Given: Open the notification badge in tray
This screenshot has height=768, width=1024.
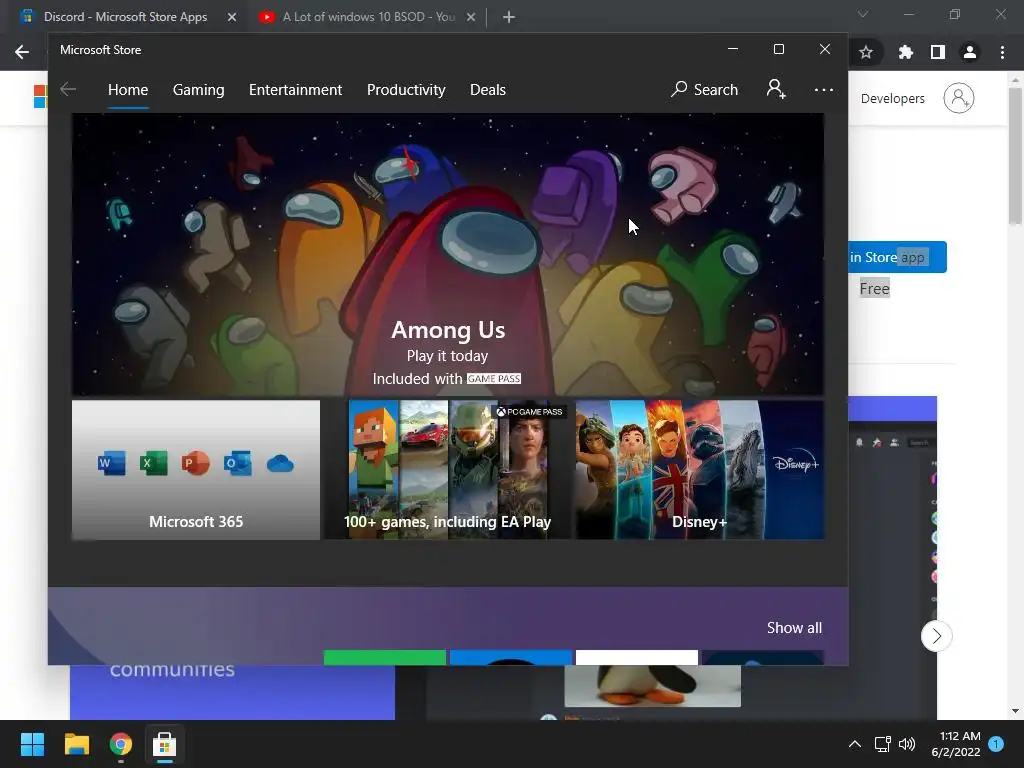Looking at the screenshot, I should (996, 743).
